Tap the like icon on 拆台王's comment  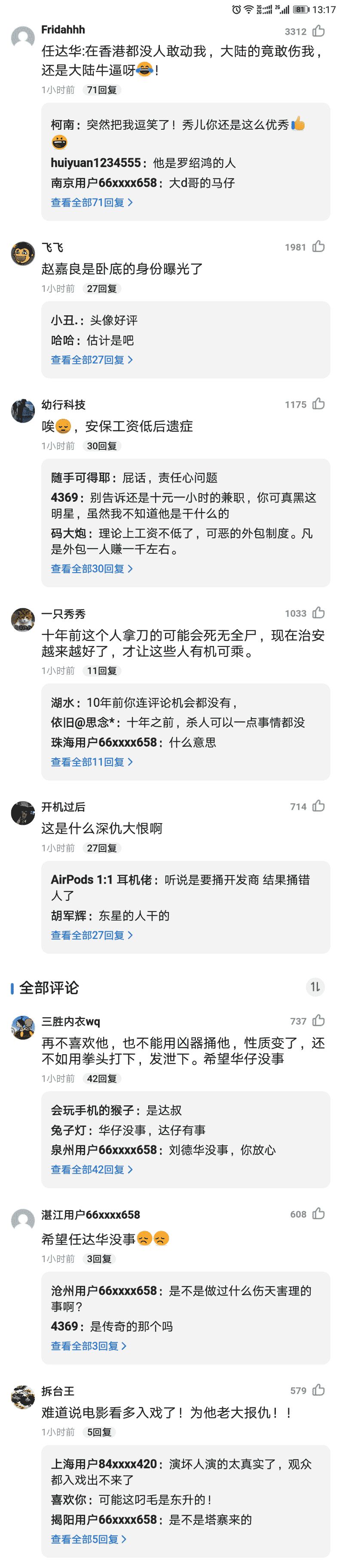coord(318,1390)
